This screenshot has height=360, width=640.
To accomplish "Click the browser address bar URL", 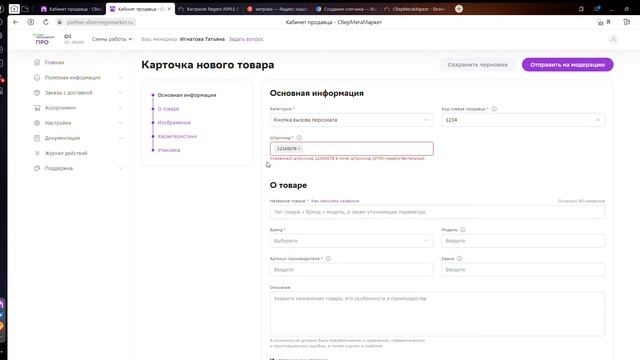I will click(x=100, y=22).
